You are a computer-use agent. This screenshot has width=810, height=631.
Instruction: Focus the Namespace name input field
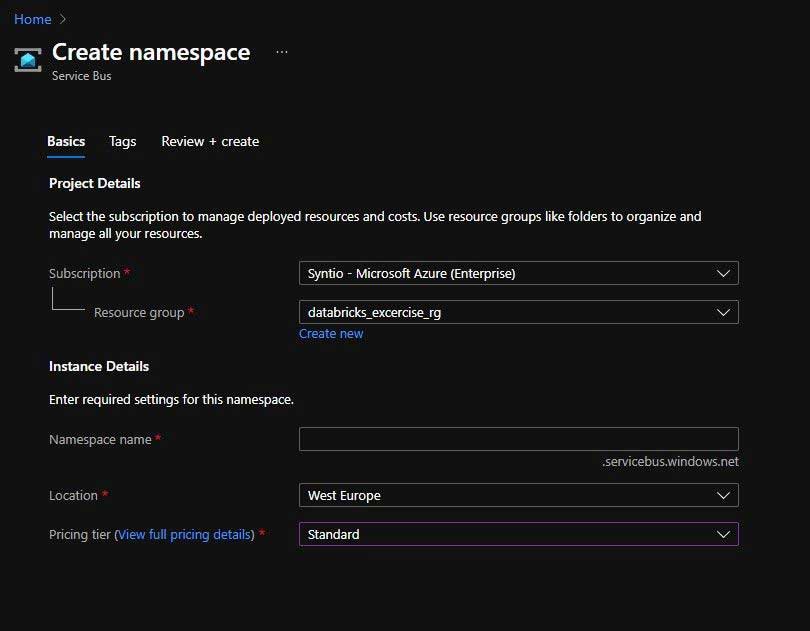[x=519, y=439]
